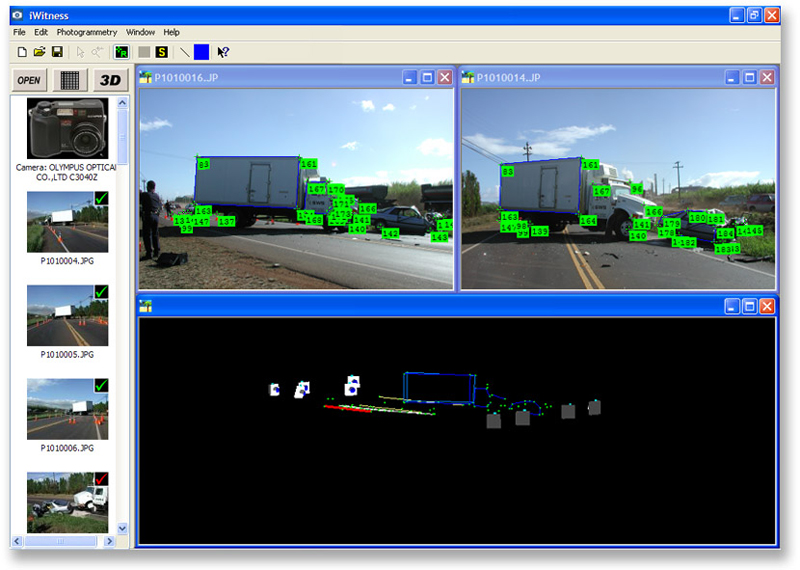This screenshot has width=800, height=570.
Task: Click the red skid line in 3D view
Action: click(347, 408)
